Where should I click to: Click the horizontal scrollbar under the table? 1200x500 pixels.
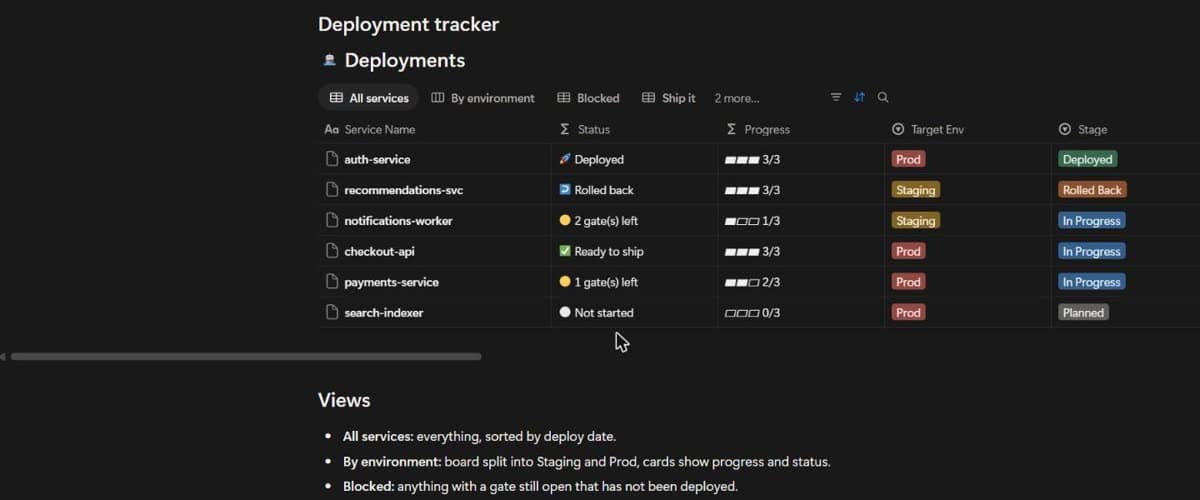click(246, 356)
